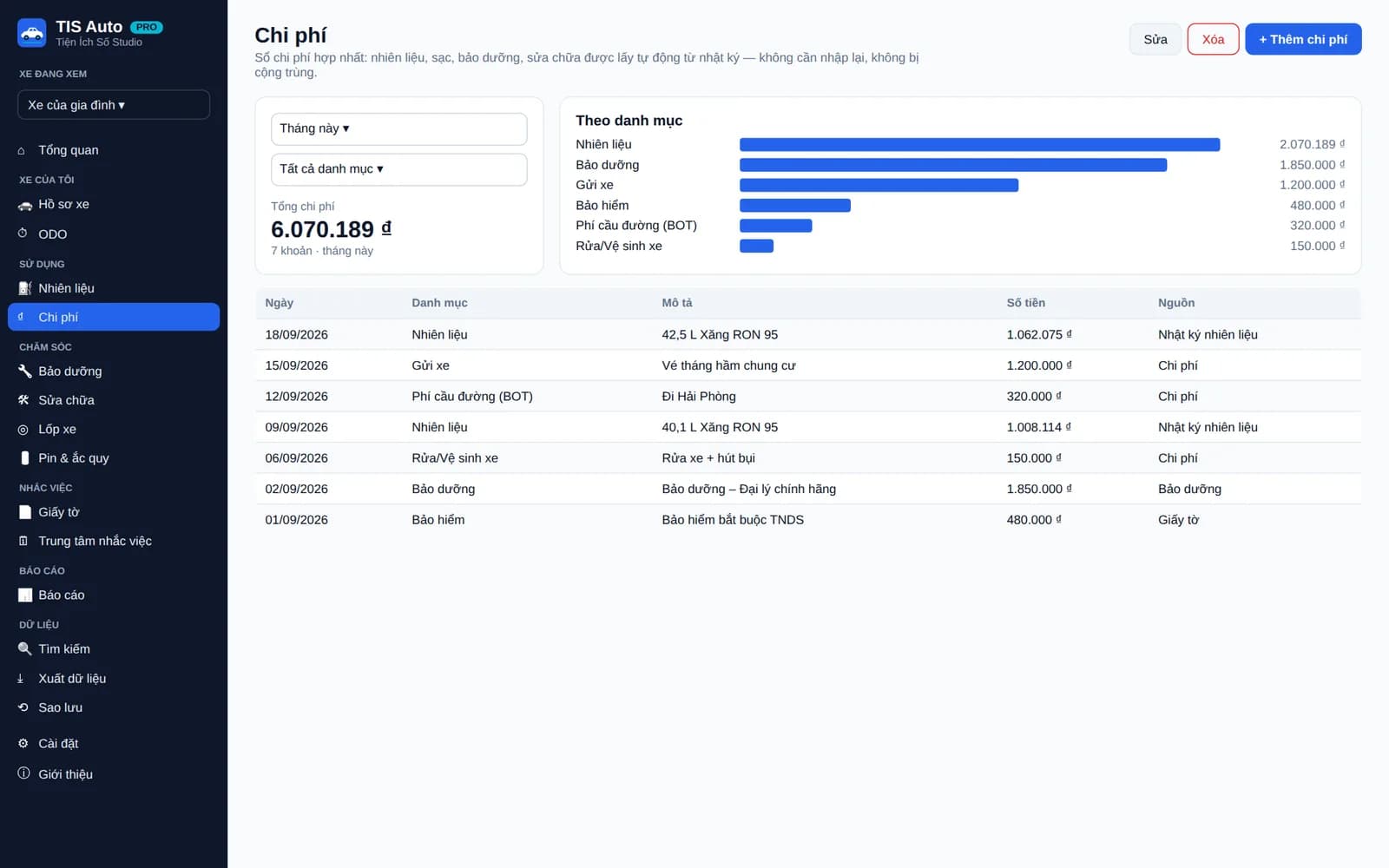Click the ODO stopwatch icon
The height and width of the screenshot is (868, 1389).
[x=23, y=233]
